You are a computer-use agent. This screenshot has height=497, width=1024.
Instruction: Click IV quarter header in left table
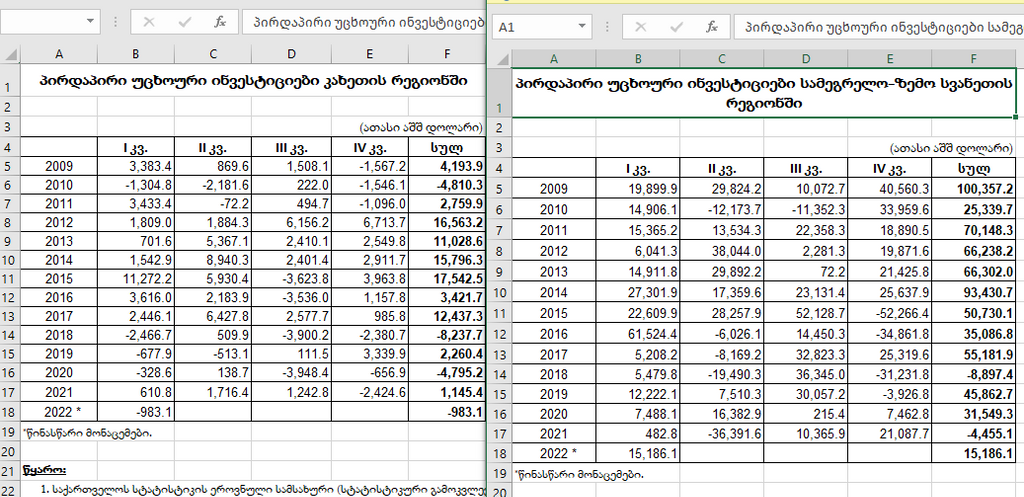click(x=370, y=147)
